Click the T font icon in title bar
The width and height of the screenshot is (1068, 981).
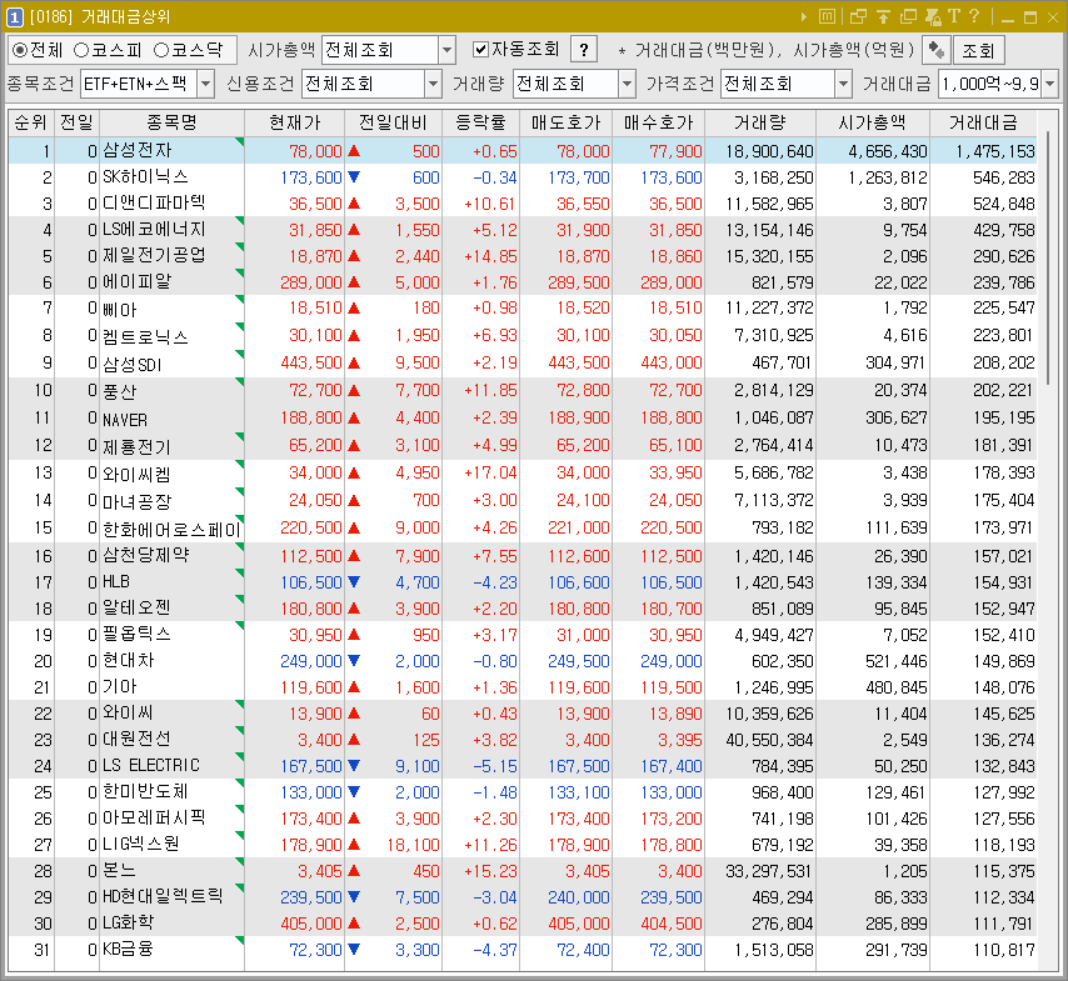954,17
